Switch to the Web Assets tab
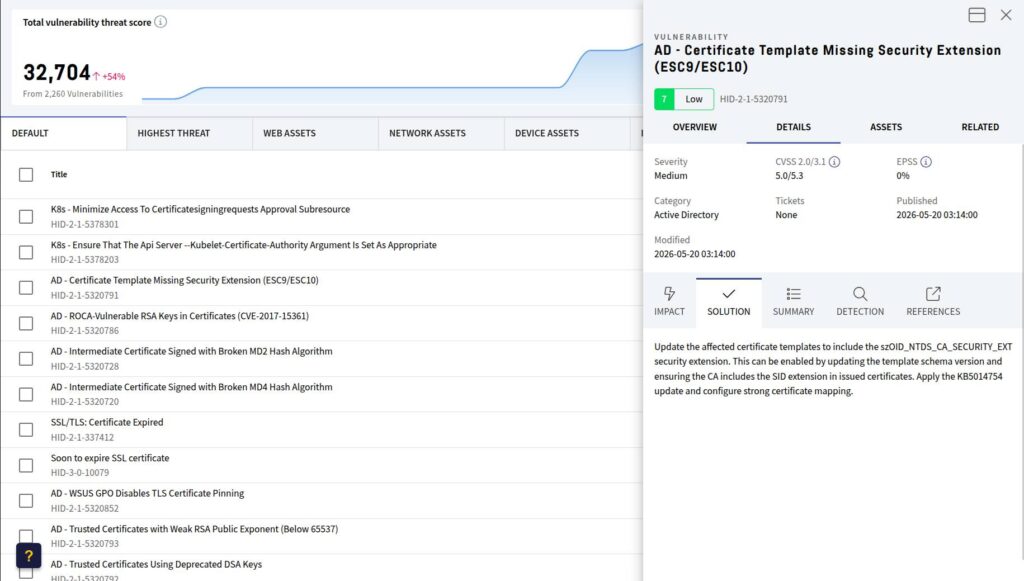This screenshot has width=1024, height=581. click(x=315, y=133)
